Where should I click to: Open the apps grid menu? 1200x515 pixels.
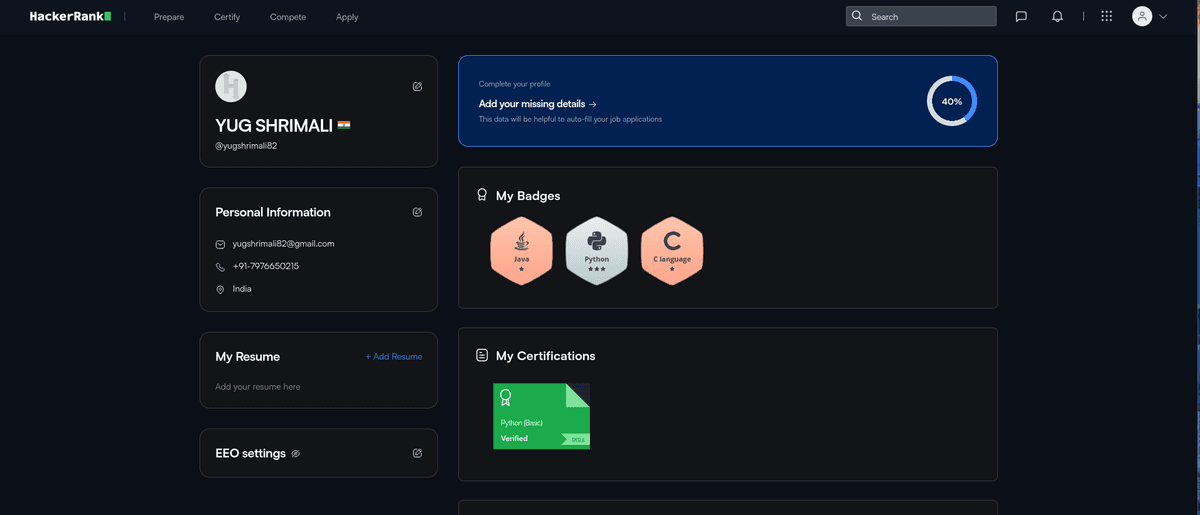[x=1106, y=16]
